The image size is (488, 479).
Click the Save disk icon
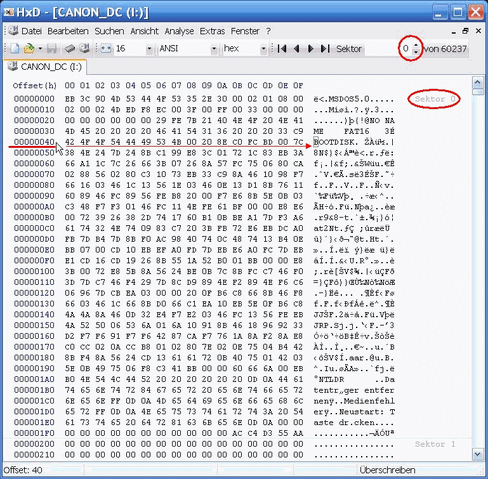point(51,49)
